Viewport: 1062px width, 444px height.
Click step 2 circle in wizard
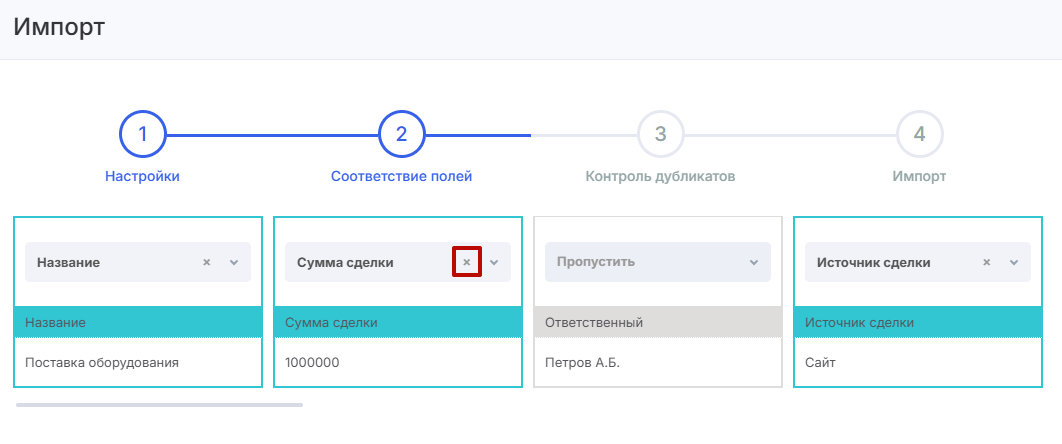point(401,134)
